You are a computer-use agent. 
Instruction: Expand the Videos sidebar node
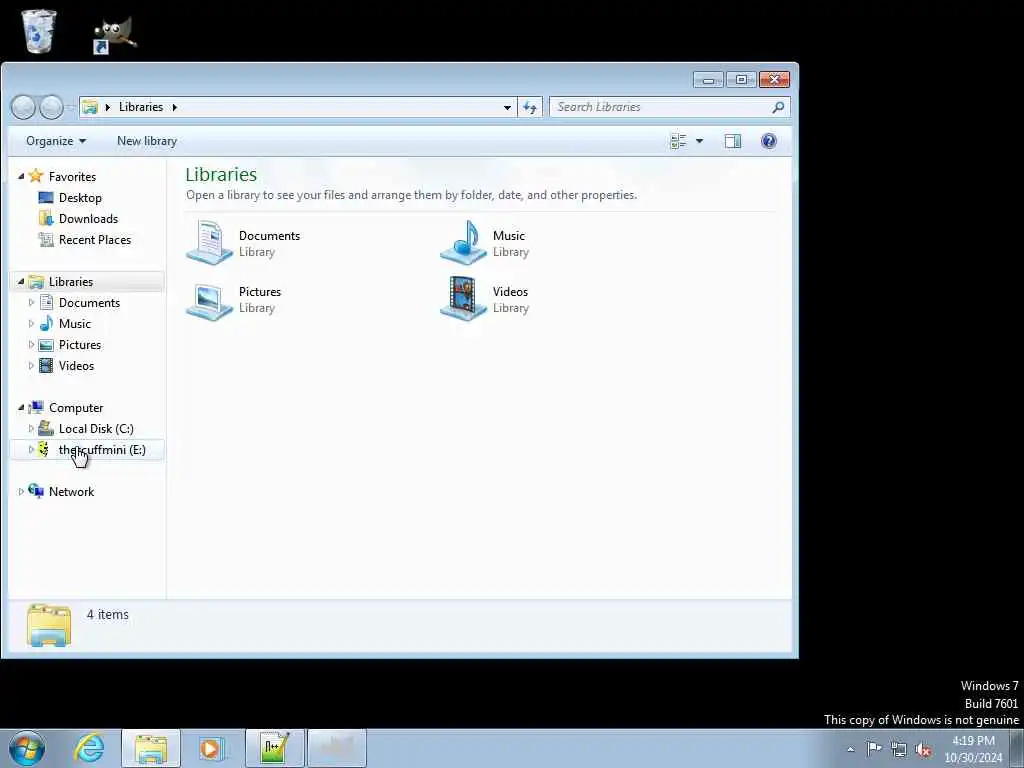[x=31, y=366]
